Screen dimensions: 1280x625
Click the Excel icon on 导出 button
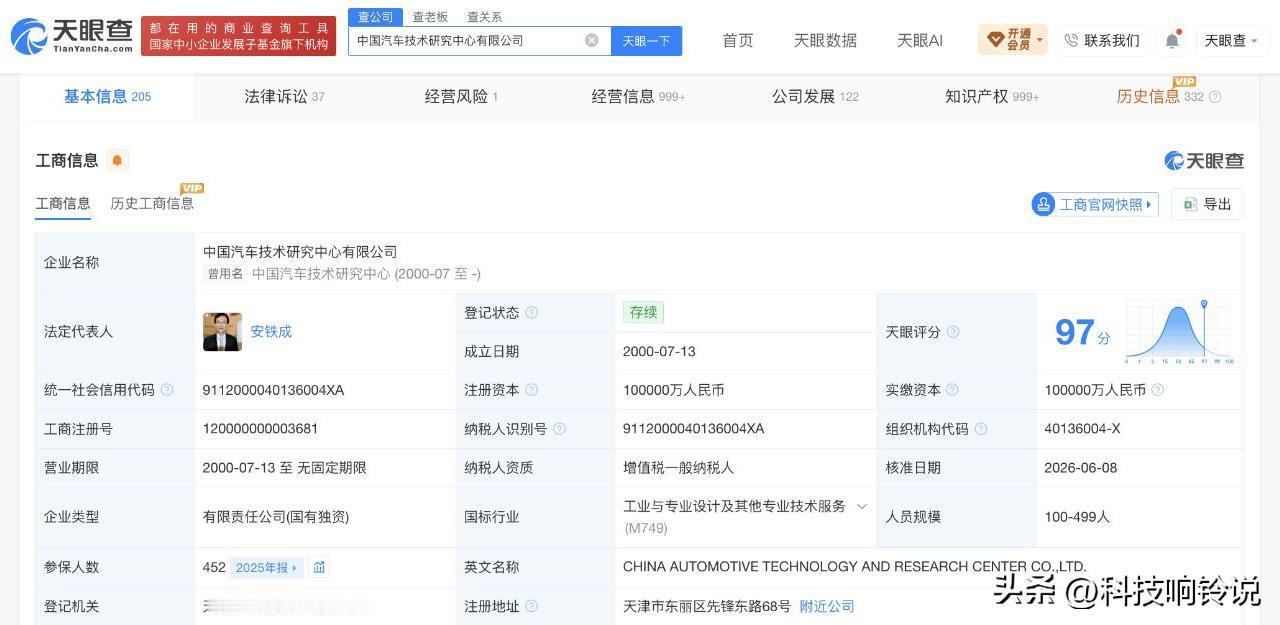[x=1190, y=204]
